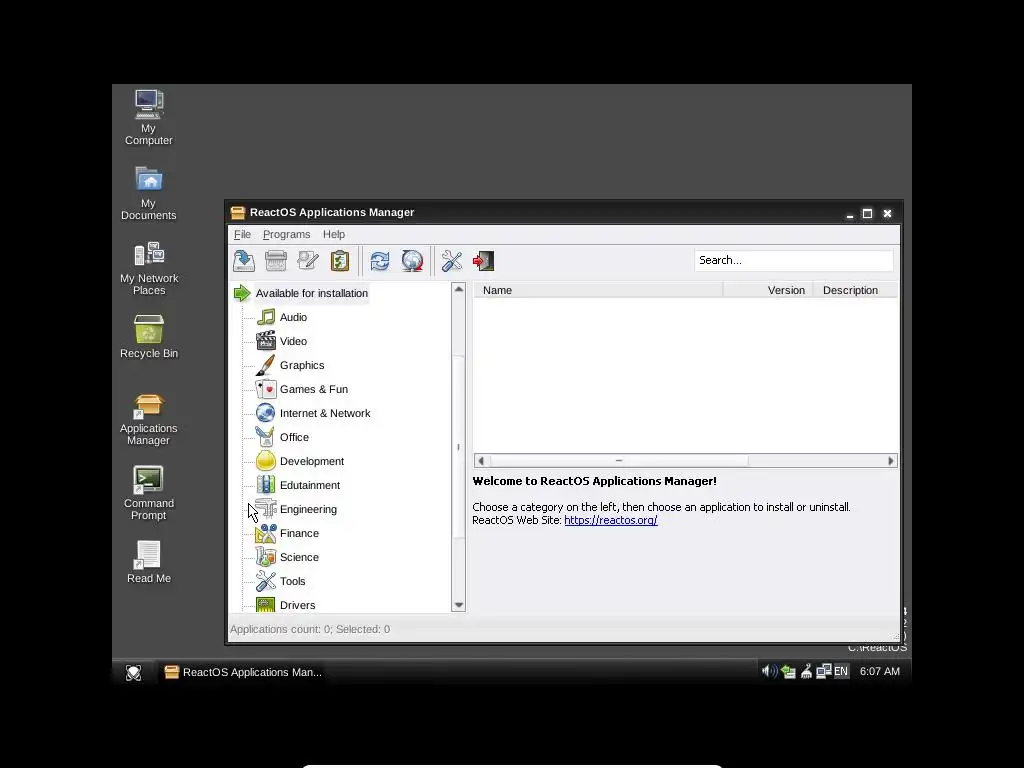Viewport: 1024px width, 768px height.
Task: Click the volume tray icon
Action: [769, 671]
